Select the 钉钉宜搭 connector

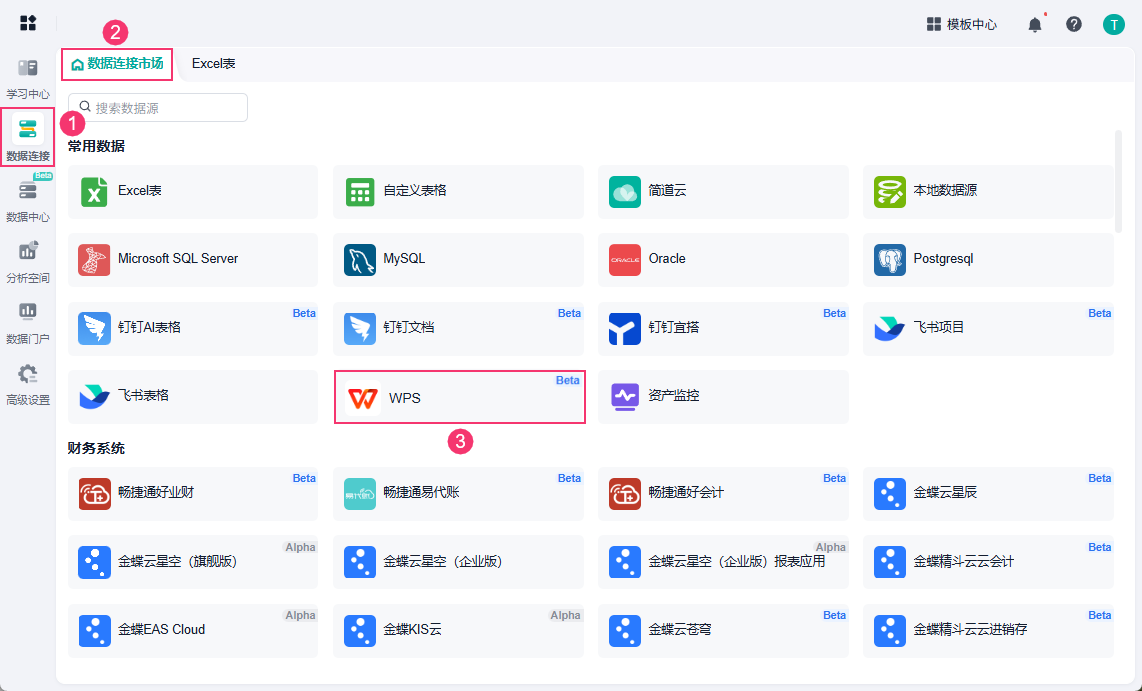[723, 328]
